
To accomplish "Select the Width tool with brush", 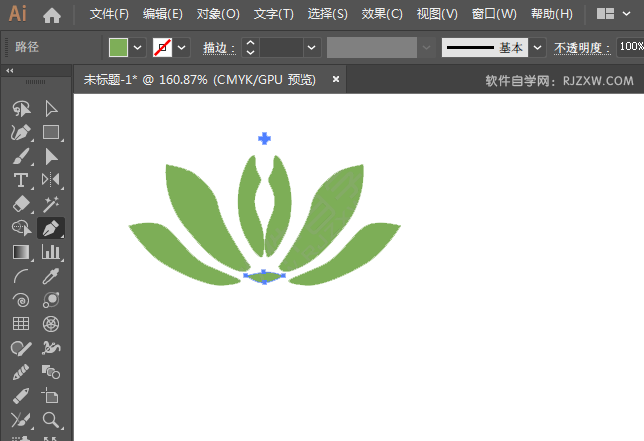I will 21,420.
